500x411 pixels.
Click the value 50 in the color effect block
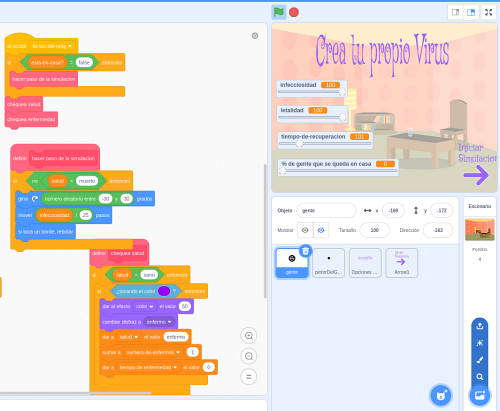tap(185, 306)
